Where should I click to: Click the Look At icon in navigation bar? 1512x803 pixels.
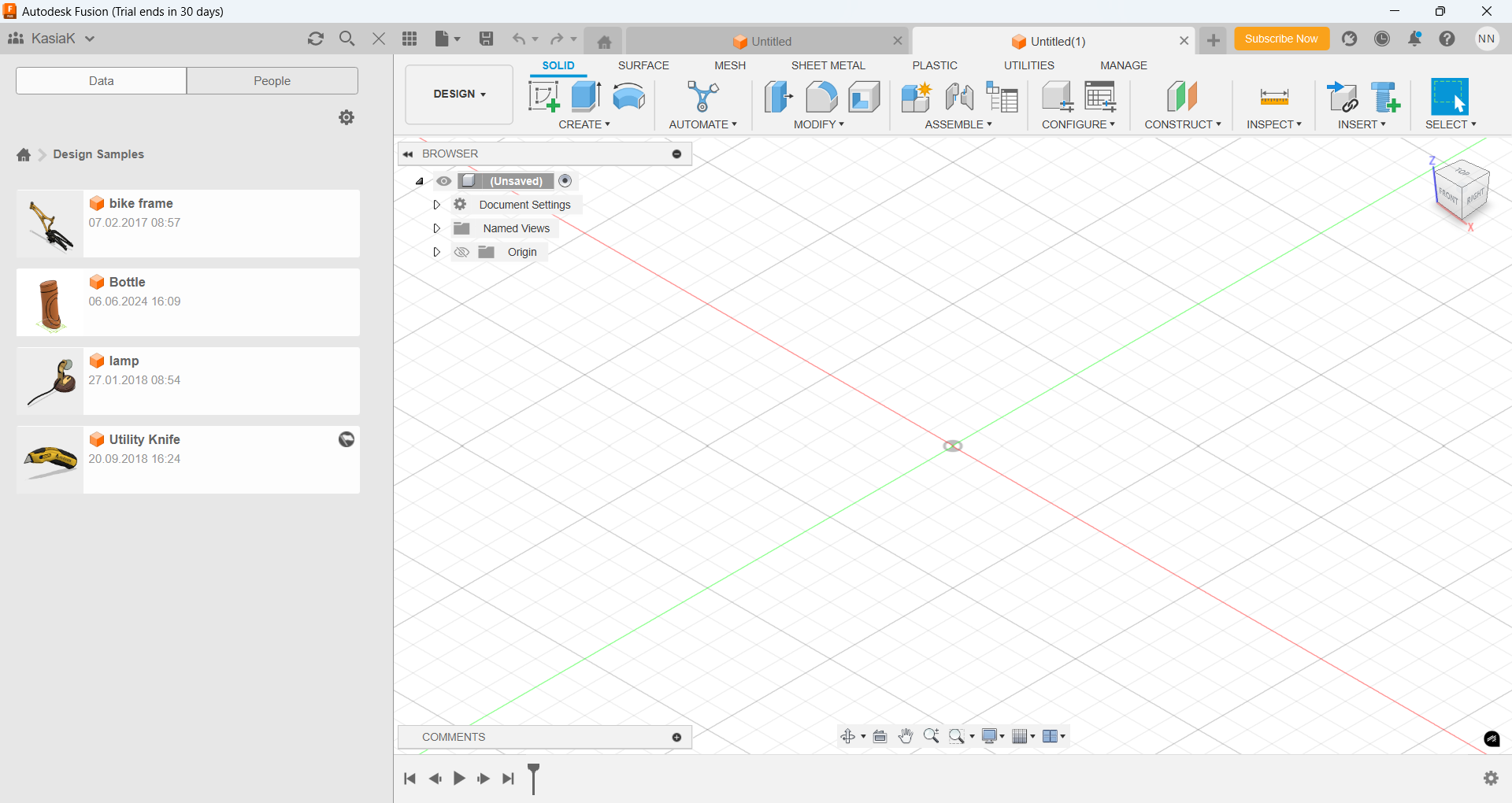coord(880,736)
